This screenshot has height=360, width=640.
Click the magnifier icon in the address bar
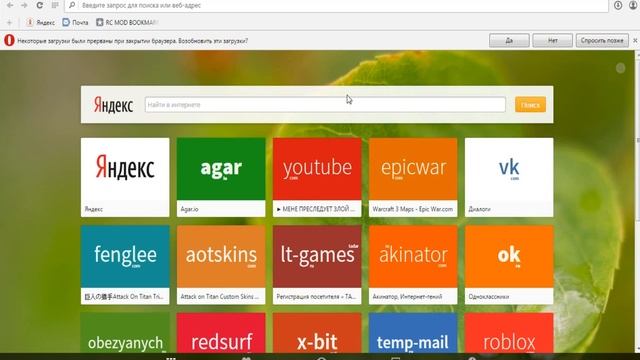tap(72, 5)
